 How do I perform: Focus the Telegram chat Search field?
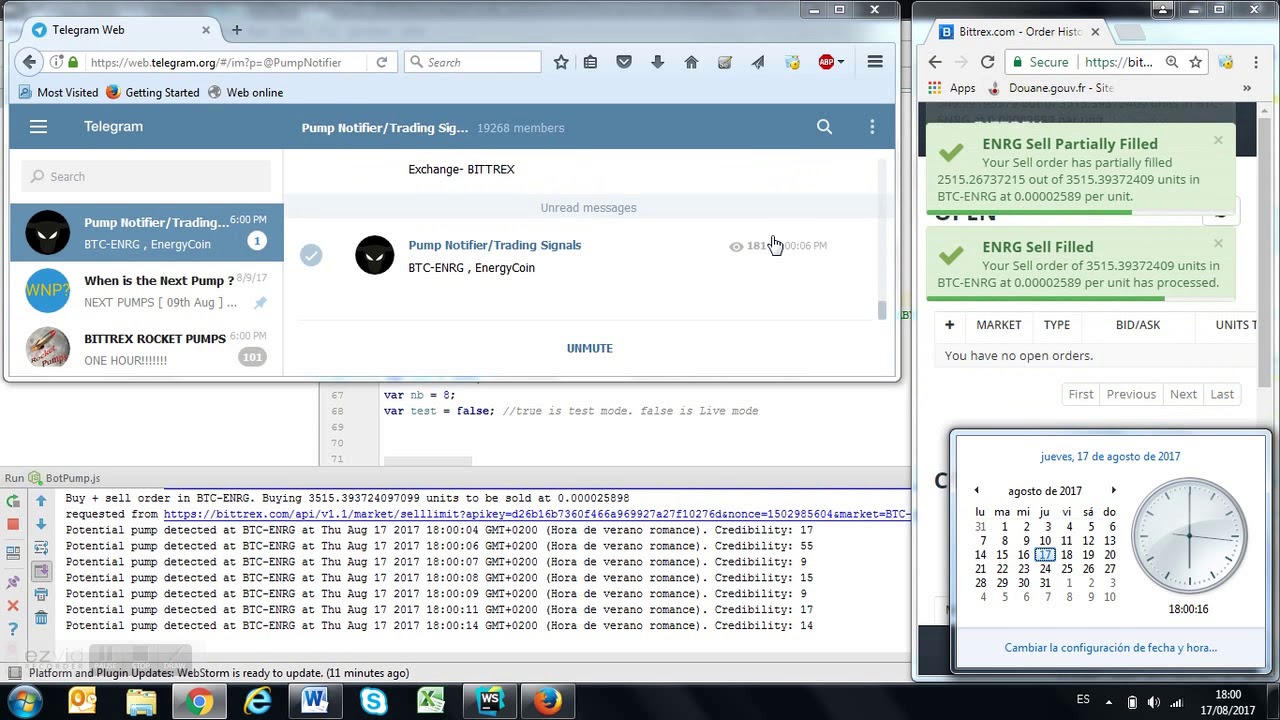point(146,176)
